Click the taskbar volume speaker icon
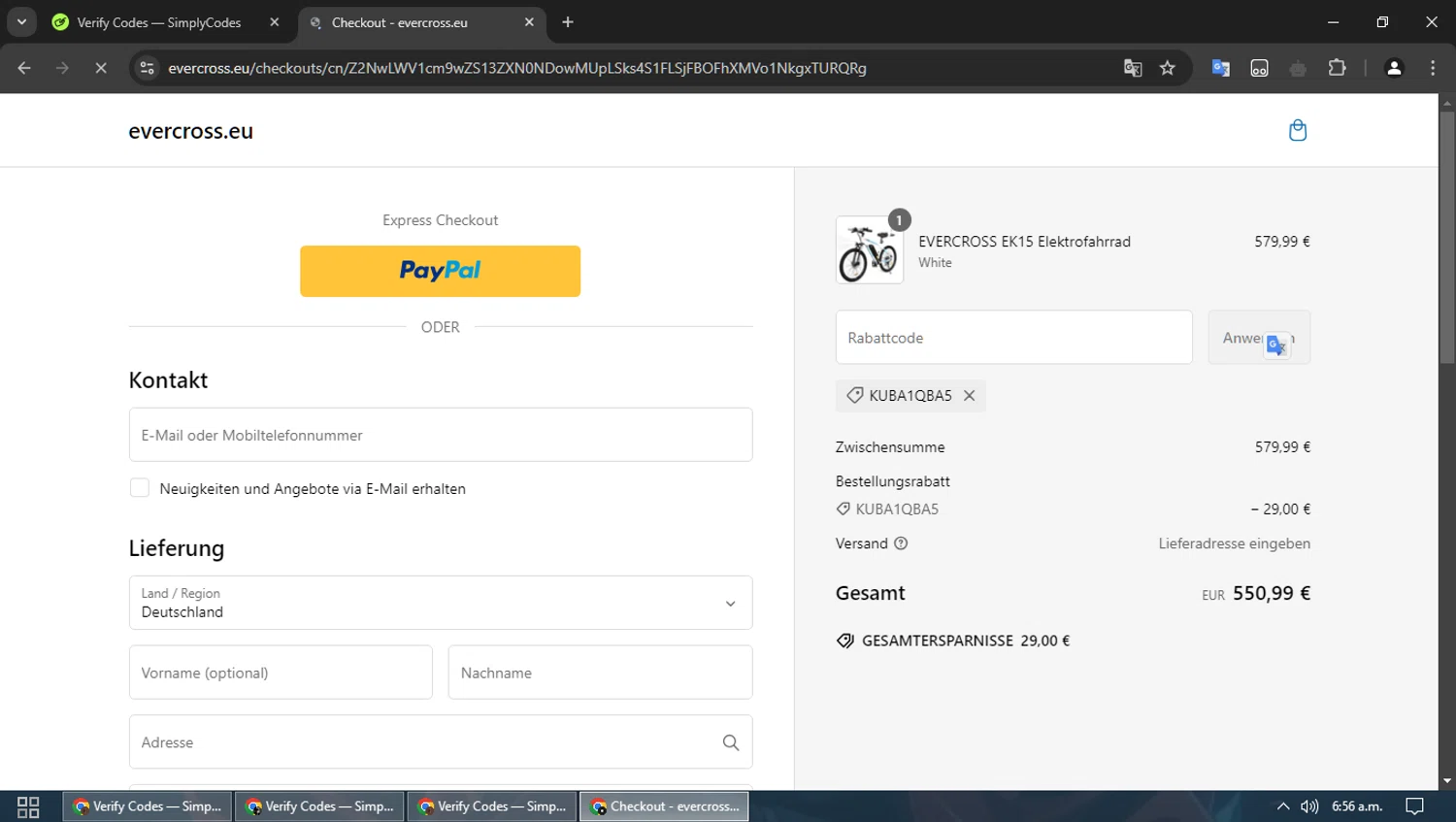The width and height of the screenshot is (1456, 822). [x=1309, y=806]
